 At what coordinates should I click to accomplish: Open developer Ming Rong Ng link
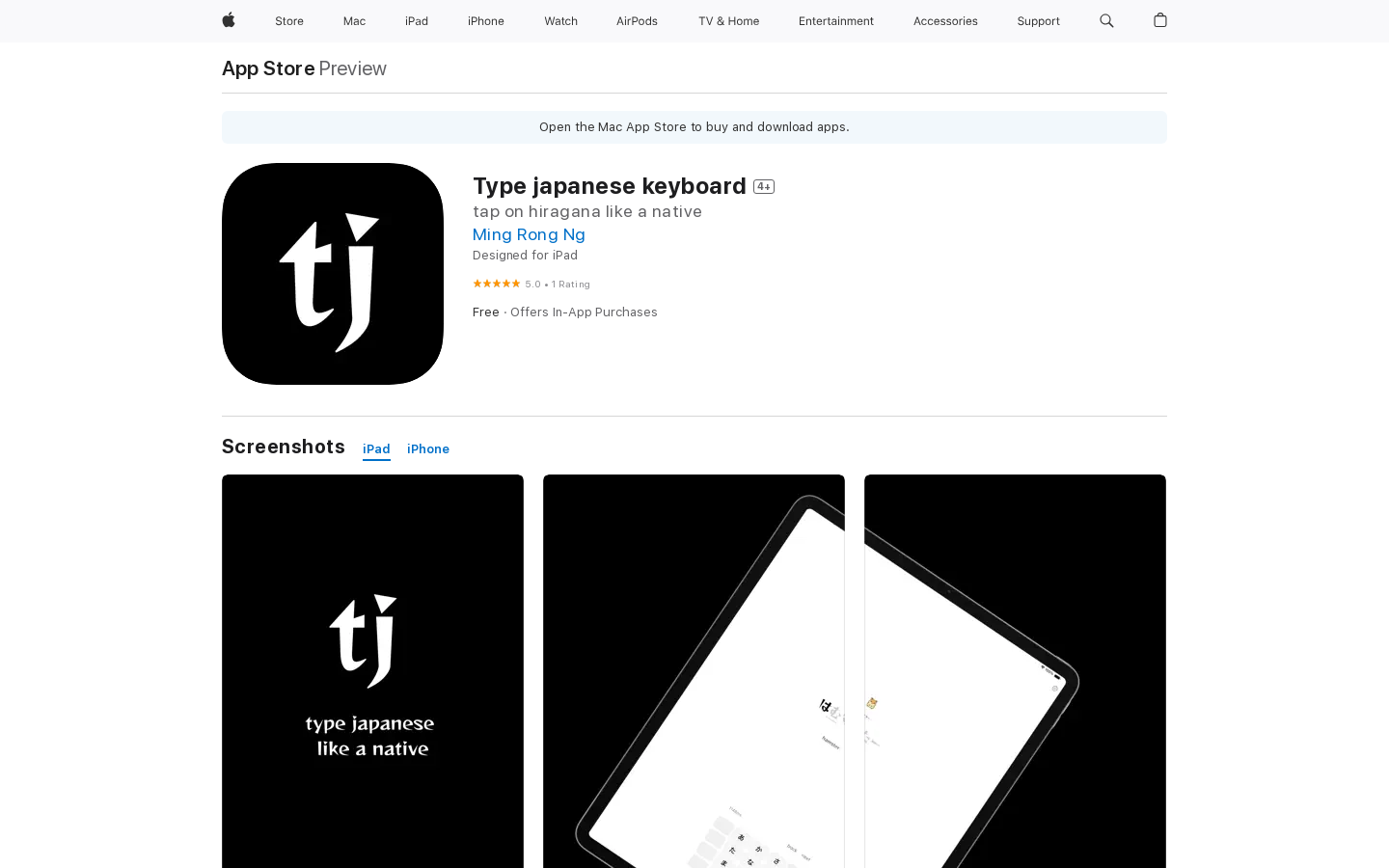[x=529, y=234]
